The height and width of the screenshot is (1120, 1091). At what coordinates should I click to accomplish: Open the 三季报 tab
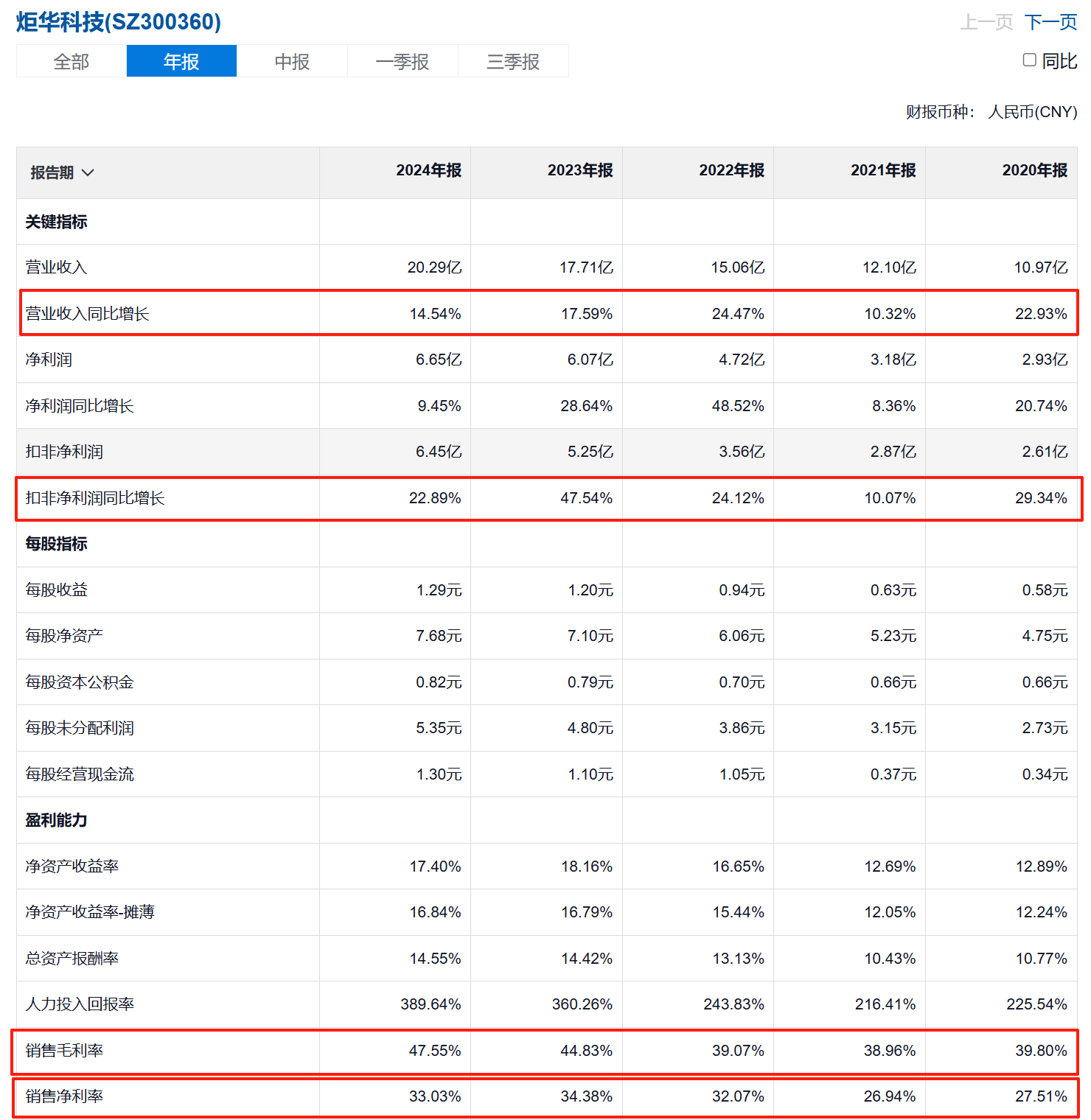pos(513,61)
